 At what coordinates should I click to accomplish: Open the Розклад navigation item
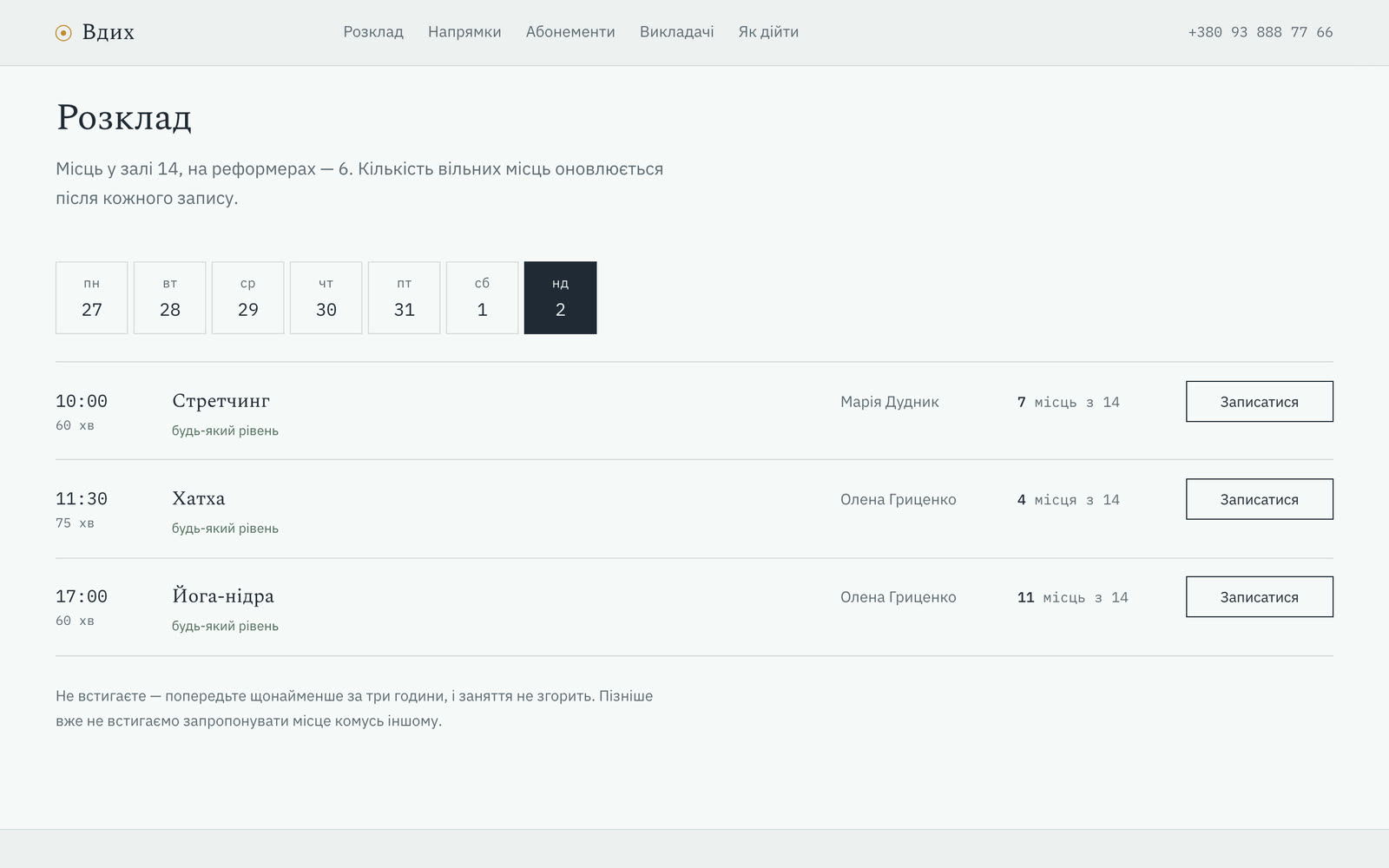[373, 32]
